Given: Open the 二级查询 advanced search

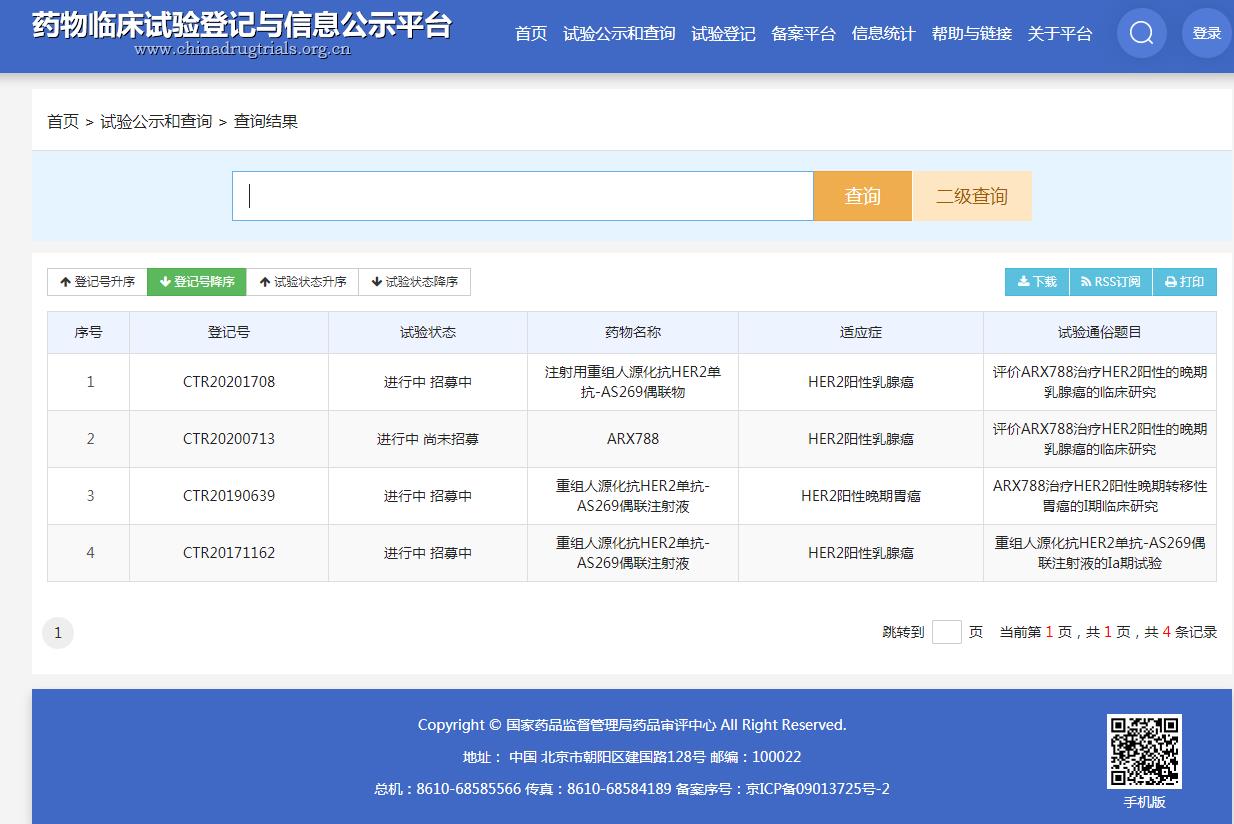Looking at the screenshot, I should click(x=971, y=196).
